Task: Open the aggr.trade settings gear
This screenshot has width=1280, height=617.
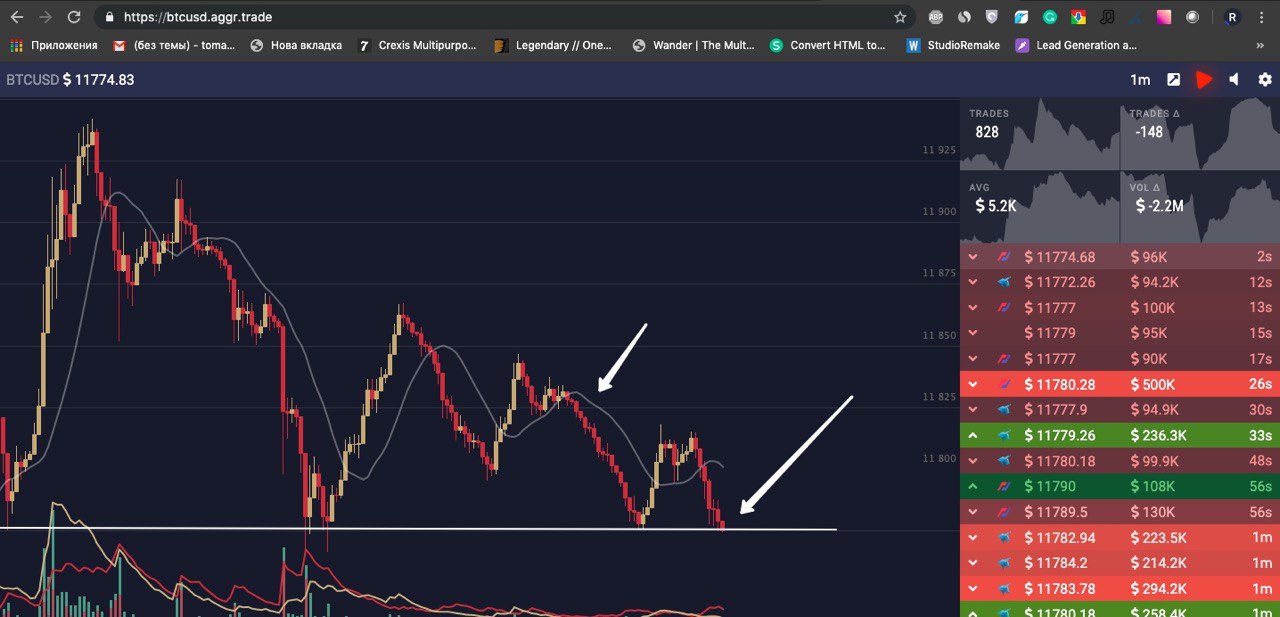Action: (x=1264, y=80)
